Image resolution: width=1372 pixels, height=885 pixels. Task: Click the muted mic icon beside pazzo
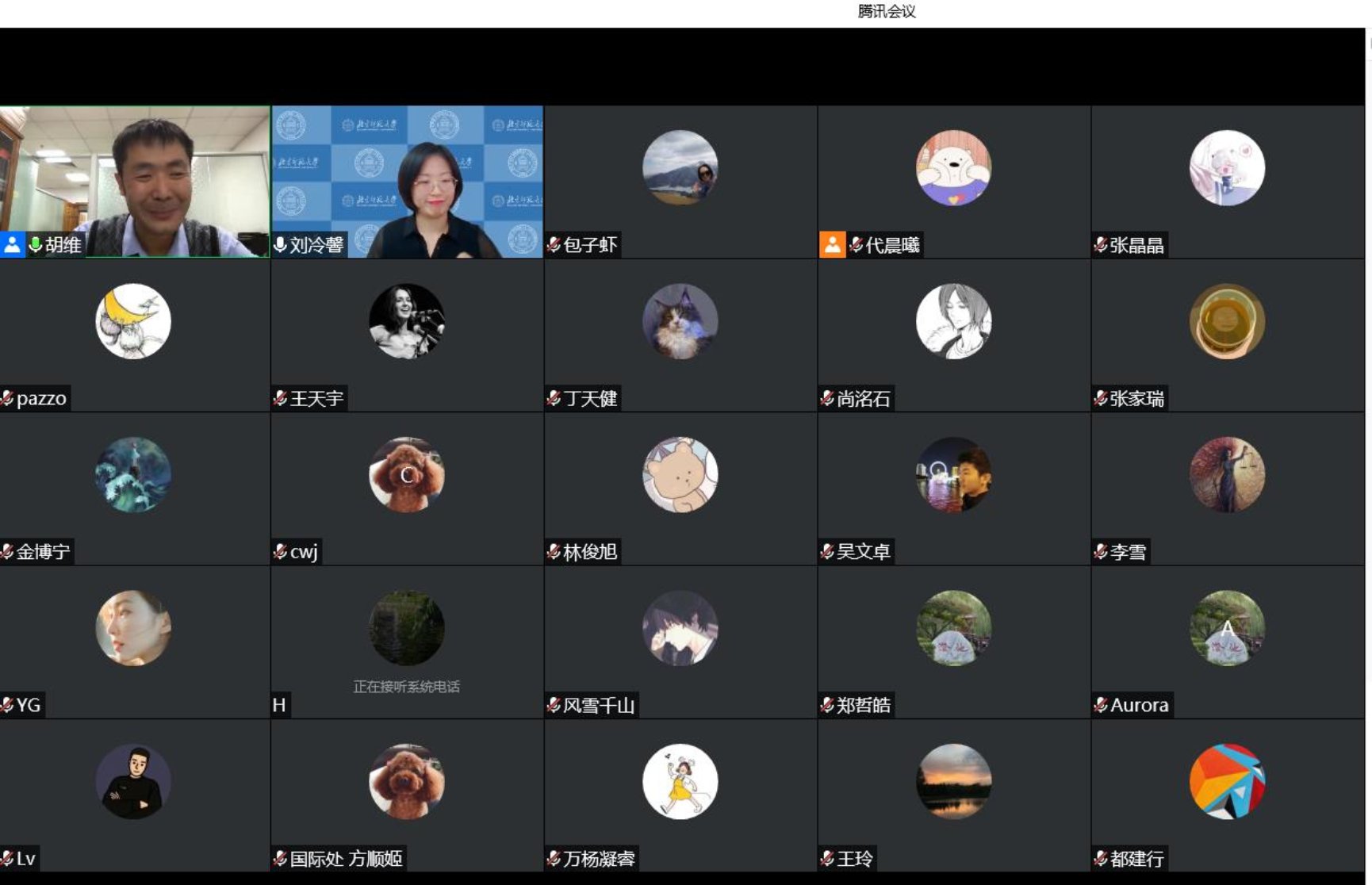pos(7,398)
